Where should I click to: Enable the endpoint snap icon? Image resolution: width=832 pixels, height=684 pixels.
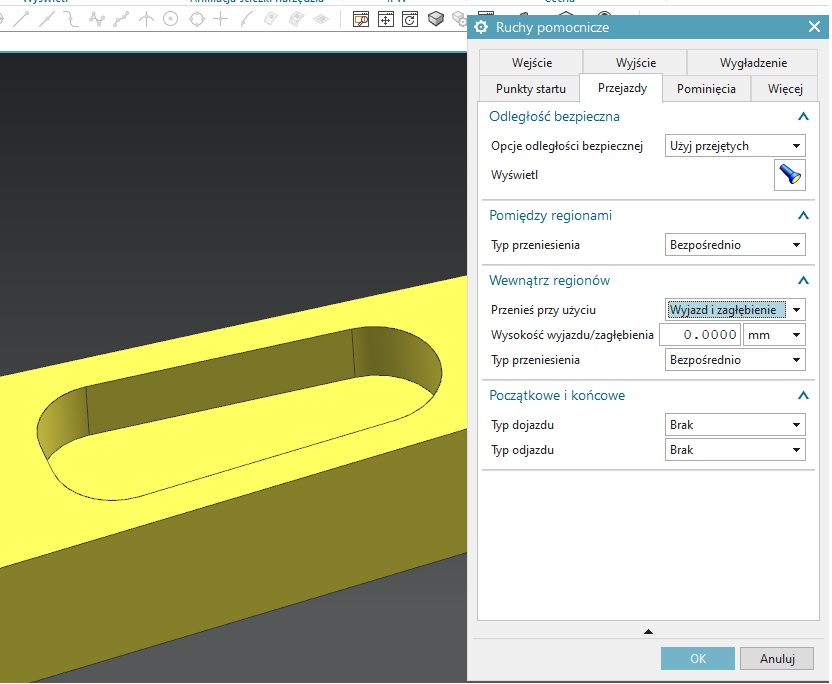[21, 20]
